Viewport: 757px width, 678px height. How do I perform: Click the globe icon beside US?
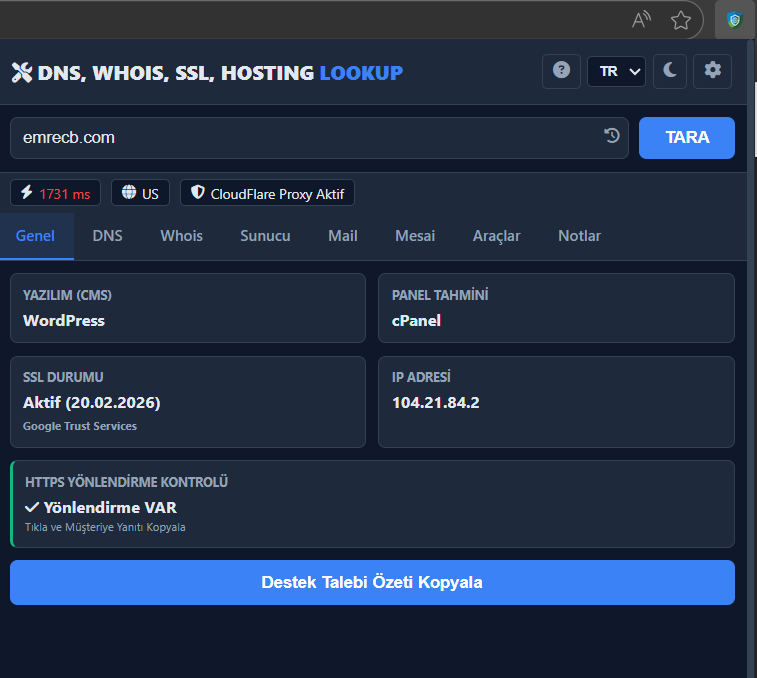[x=129, y=192]
